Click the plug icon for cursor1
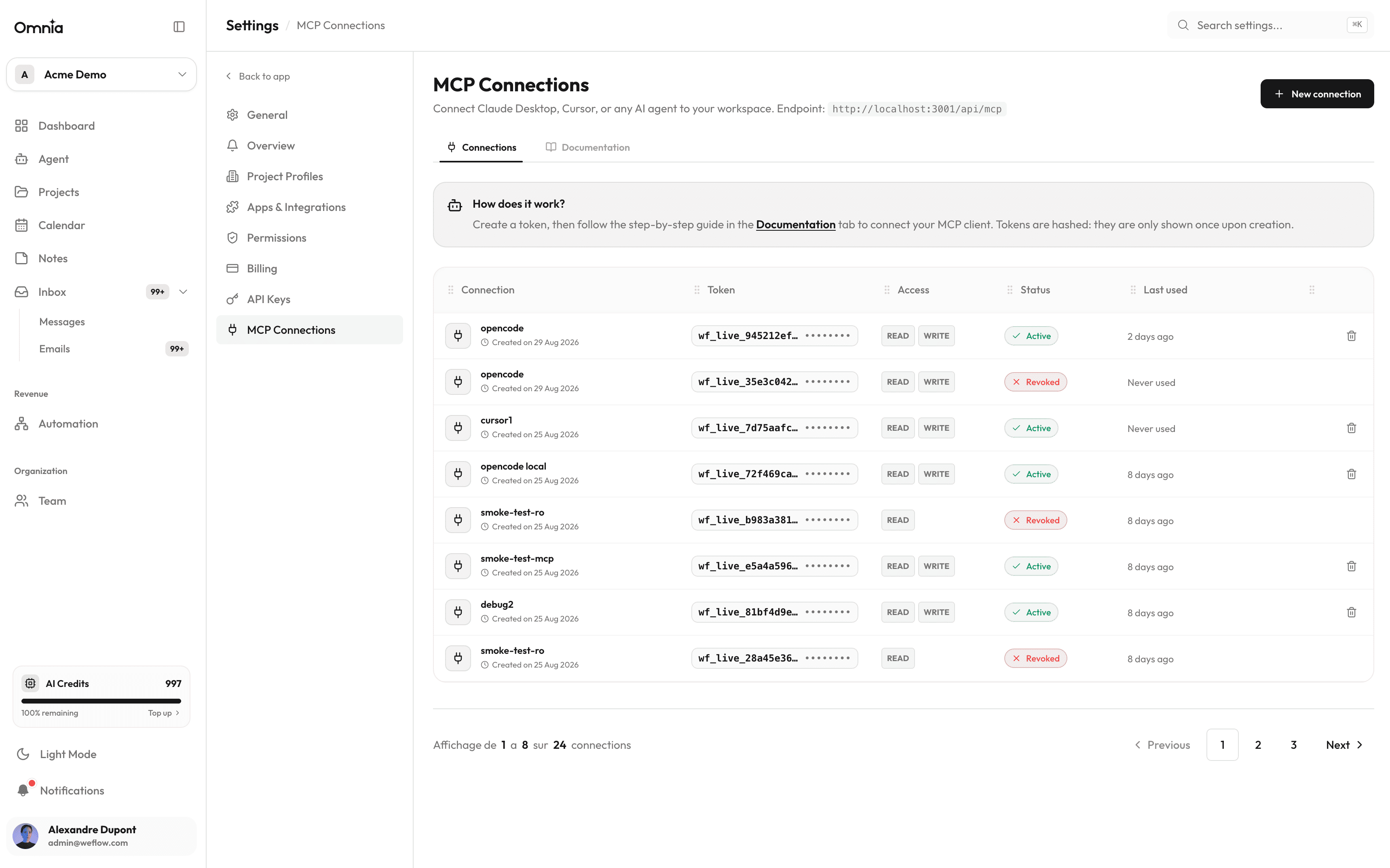The width and height of the screenshot is (1390, 868). click(458, 428)
